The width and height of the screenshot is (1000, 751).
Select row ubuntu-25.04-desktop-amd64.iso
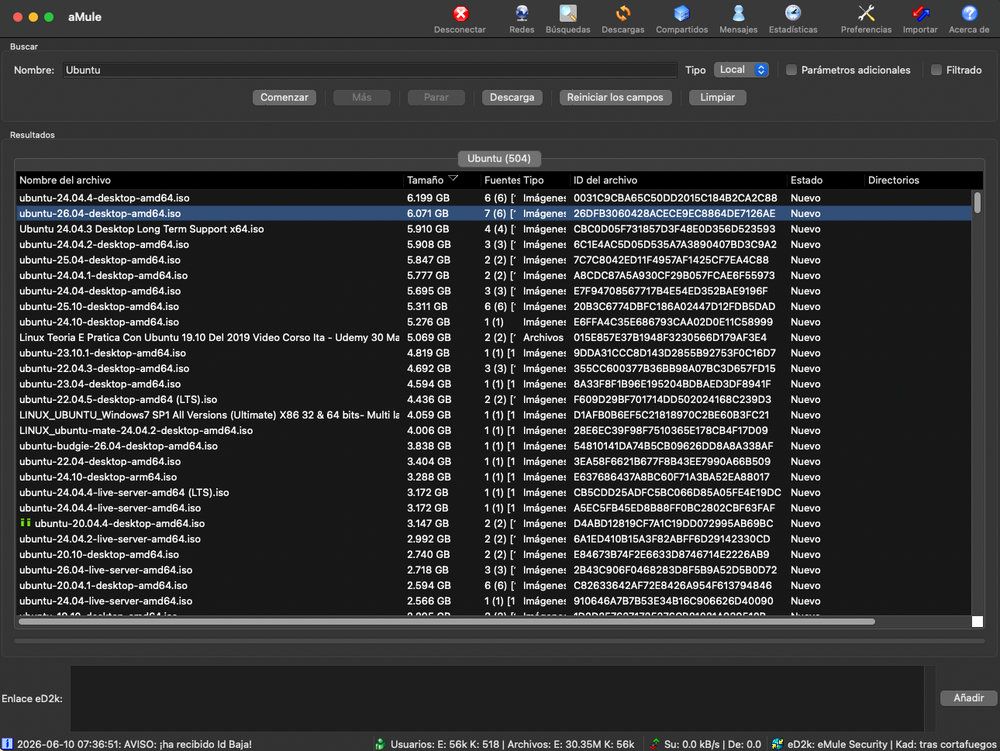pyautogui.click(x=494, y=260)
